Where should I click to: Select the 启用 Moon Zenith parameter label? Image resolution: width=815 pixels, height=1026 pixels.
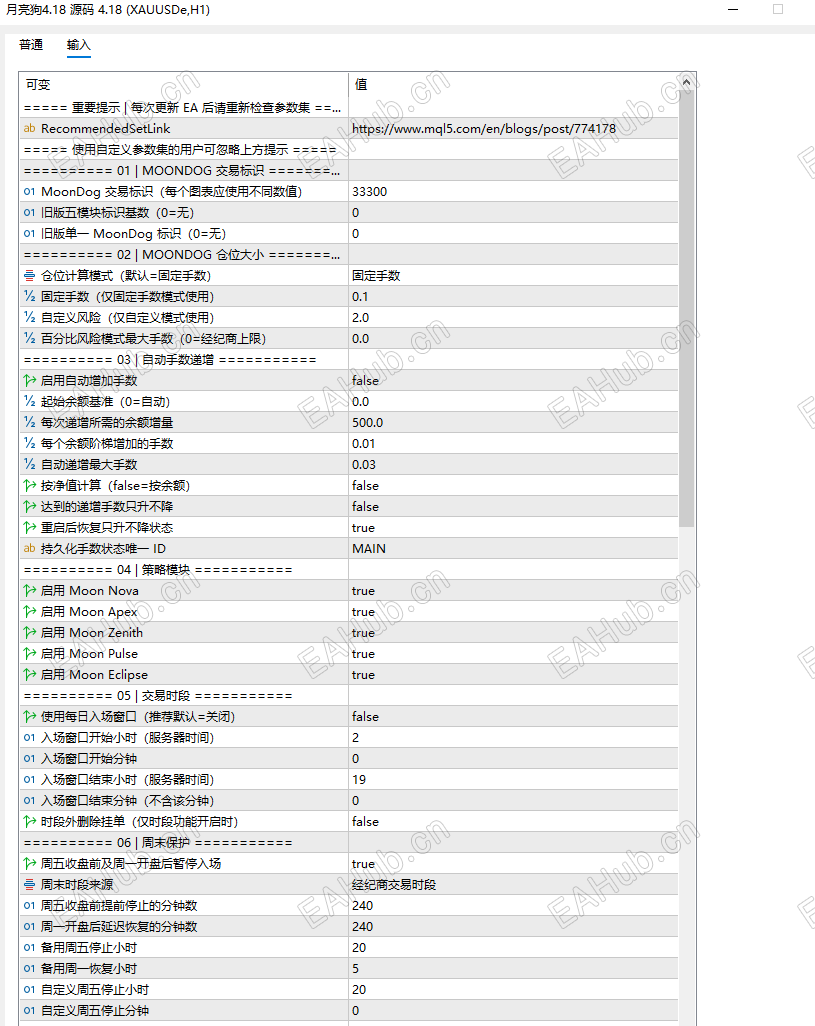(92, 633)
